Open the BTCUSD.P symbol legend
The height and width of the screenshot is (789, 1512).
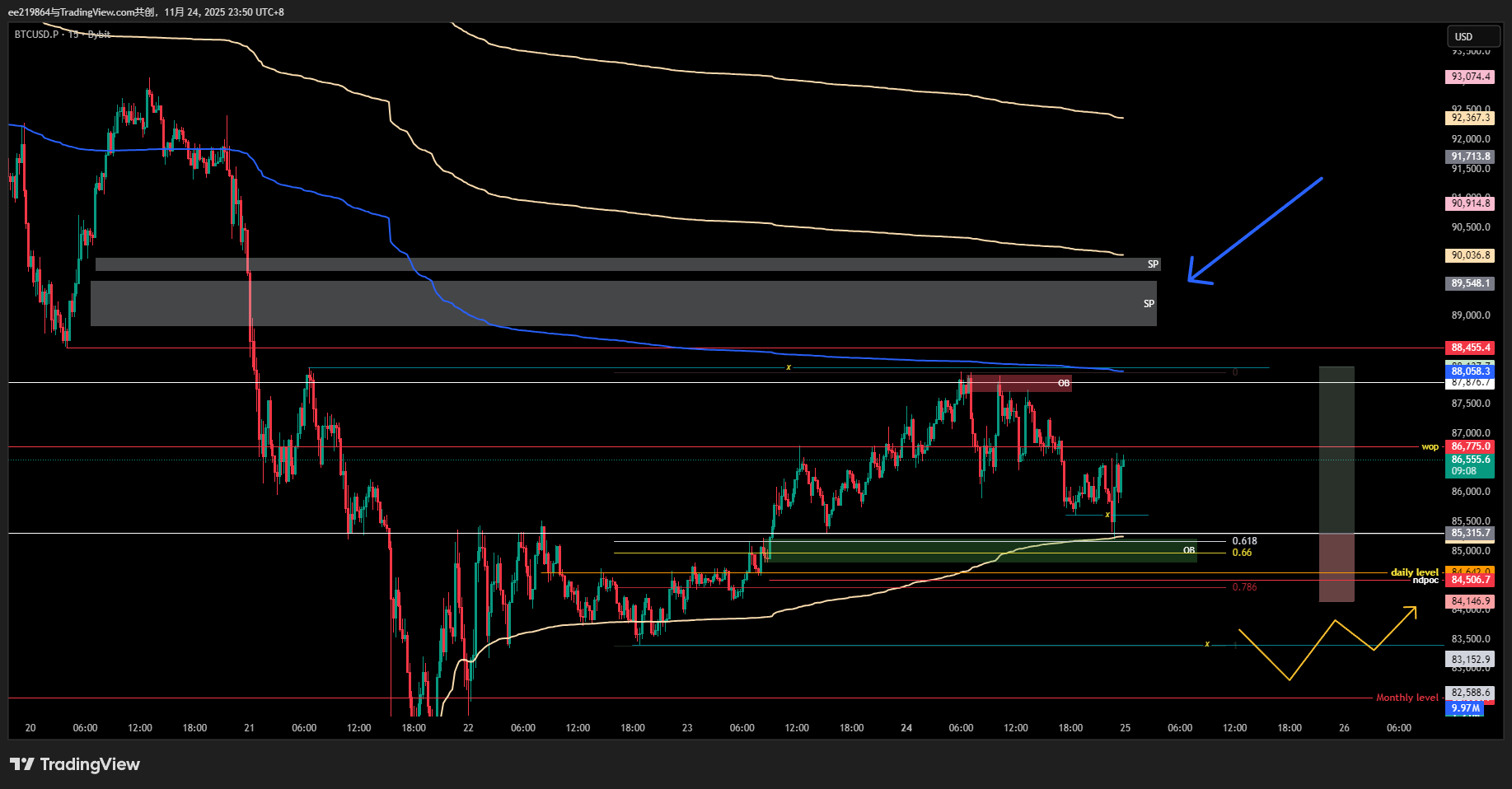37,35
